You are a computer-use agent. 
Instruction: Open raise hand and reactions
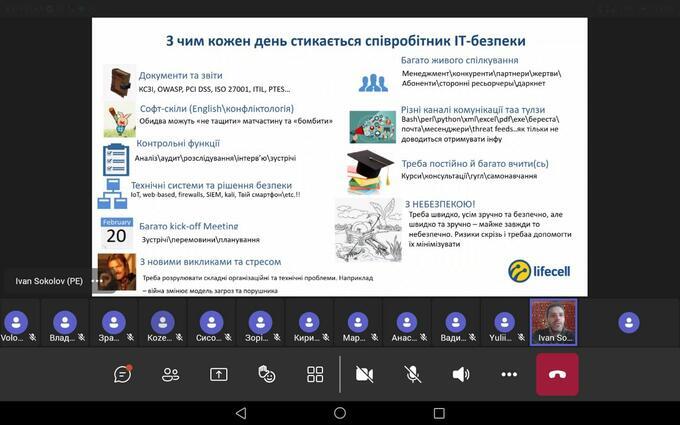tap(266, 374)
